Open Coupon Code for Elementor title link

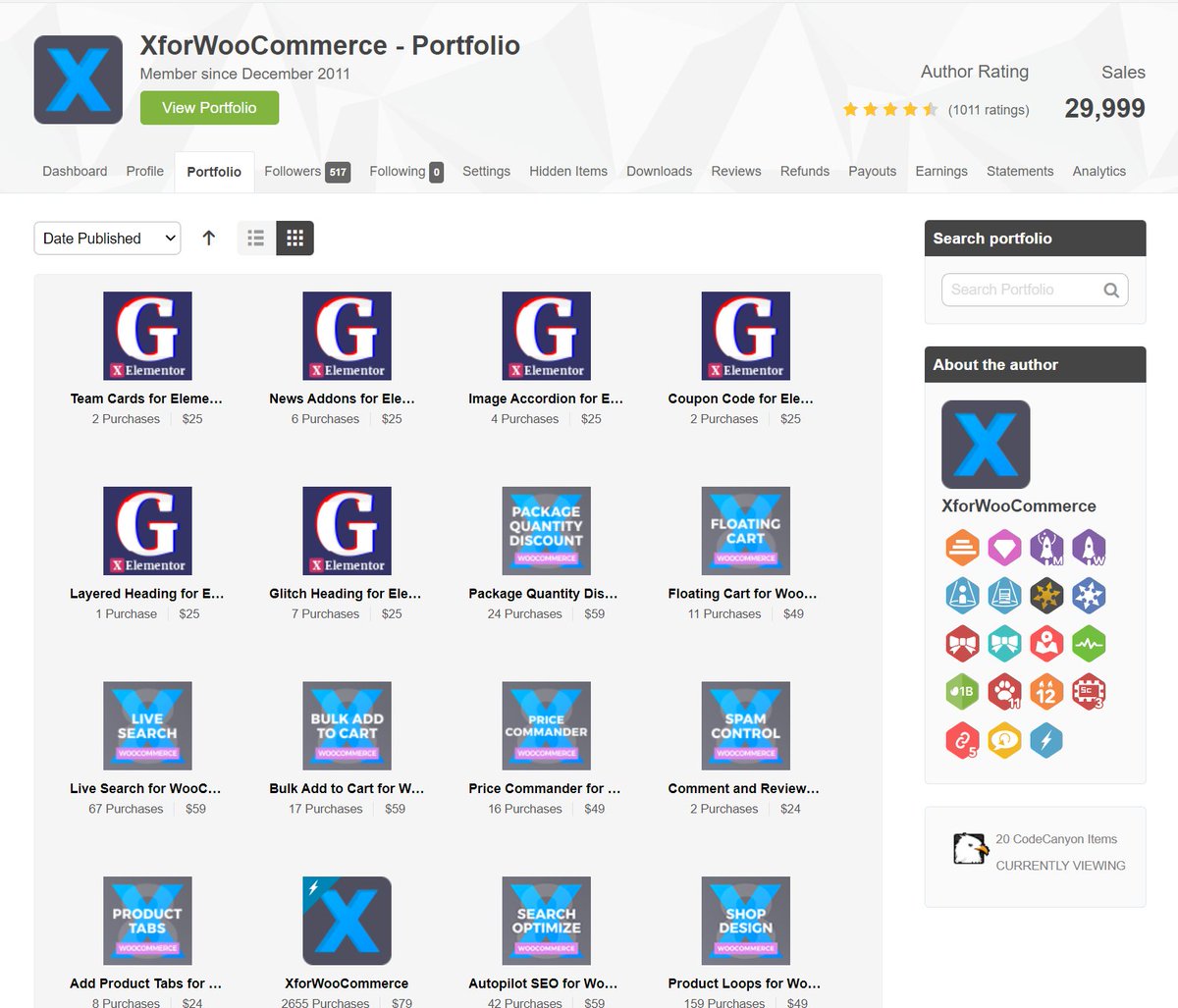741,398
